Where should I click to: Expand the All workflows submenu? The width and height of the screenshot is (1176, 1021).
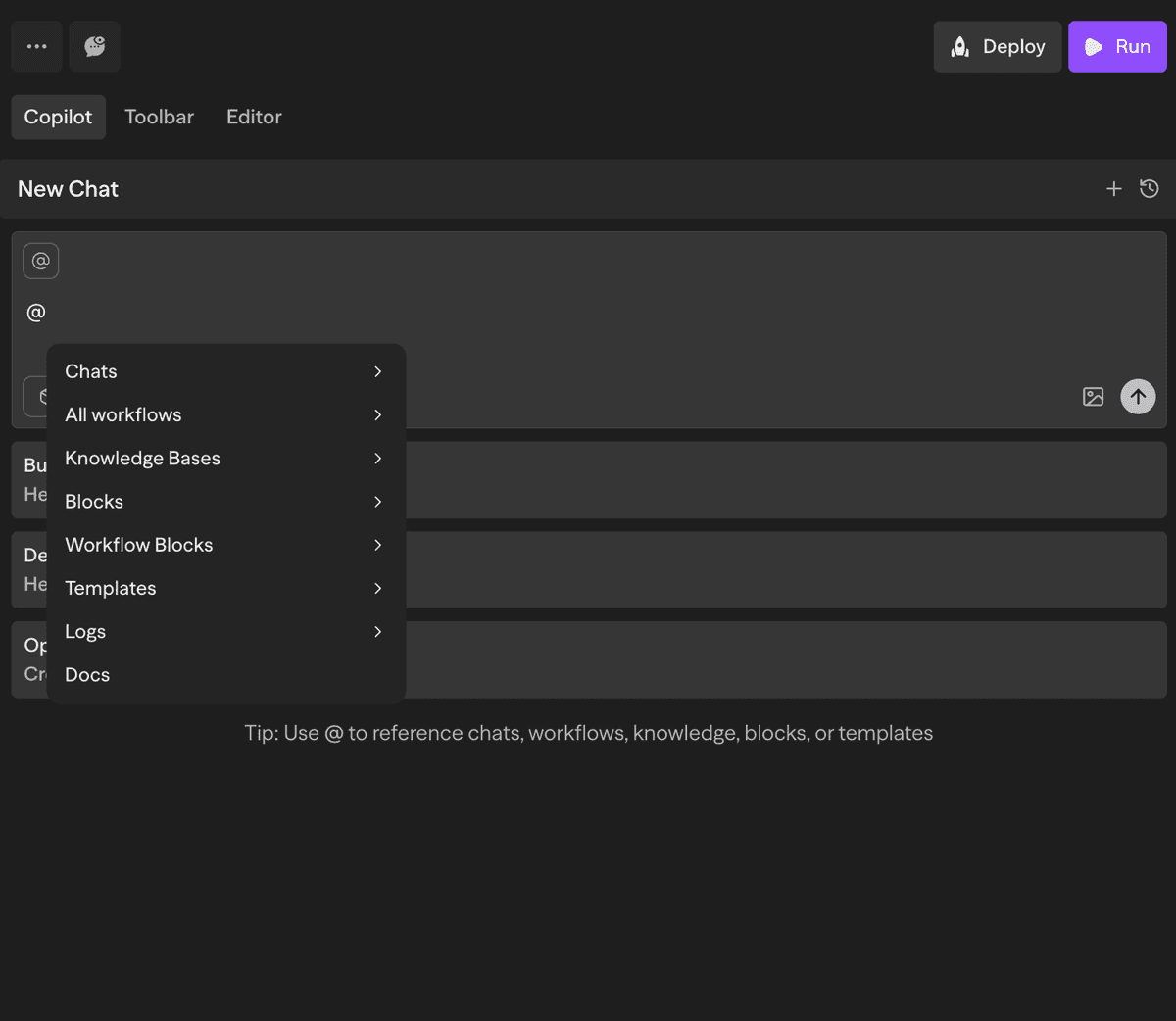click(378, 414)
